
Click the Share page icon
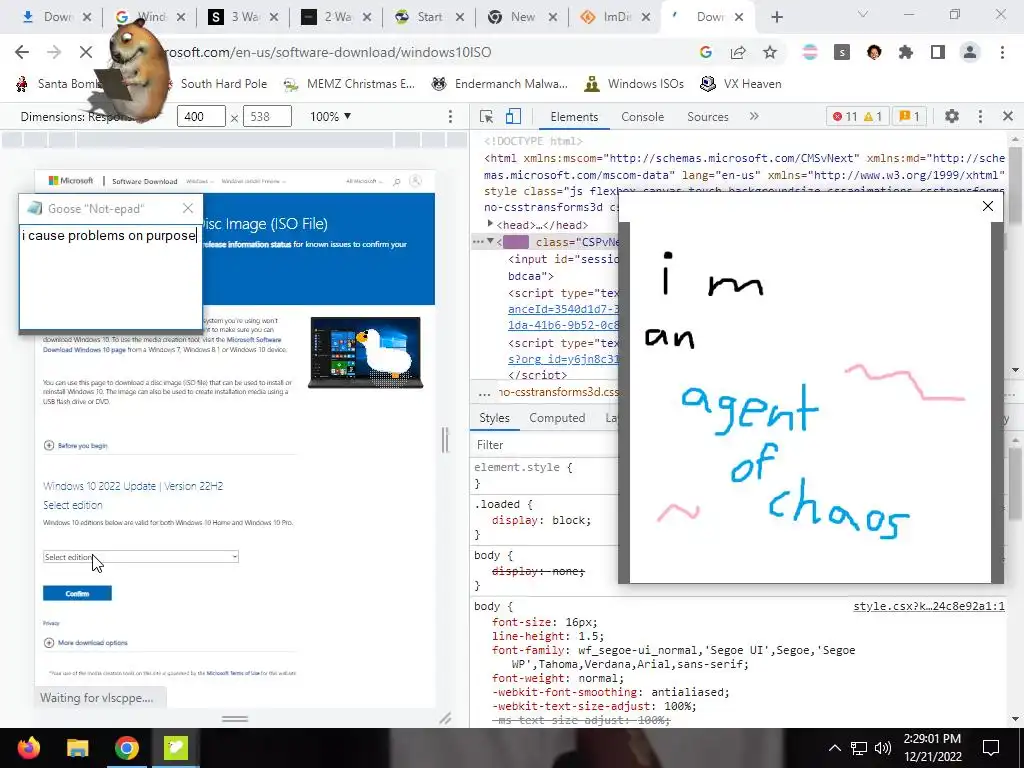pos(738,52)
